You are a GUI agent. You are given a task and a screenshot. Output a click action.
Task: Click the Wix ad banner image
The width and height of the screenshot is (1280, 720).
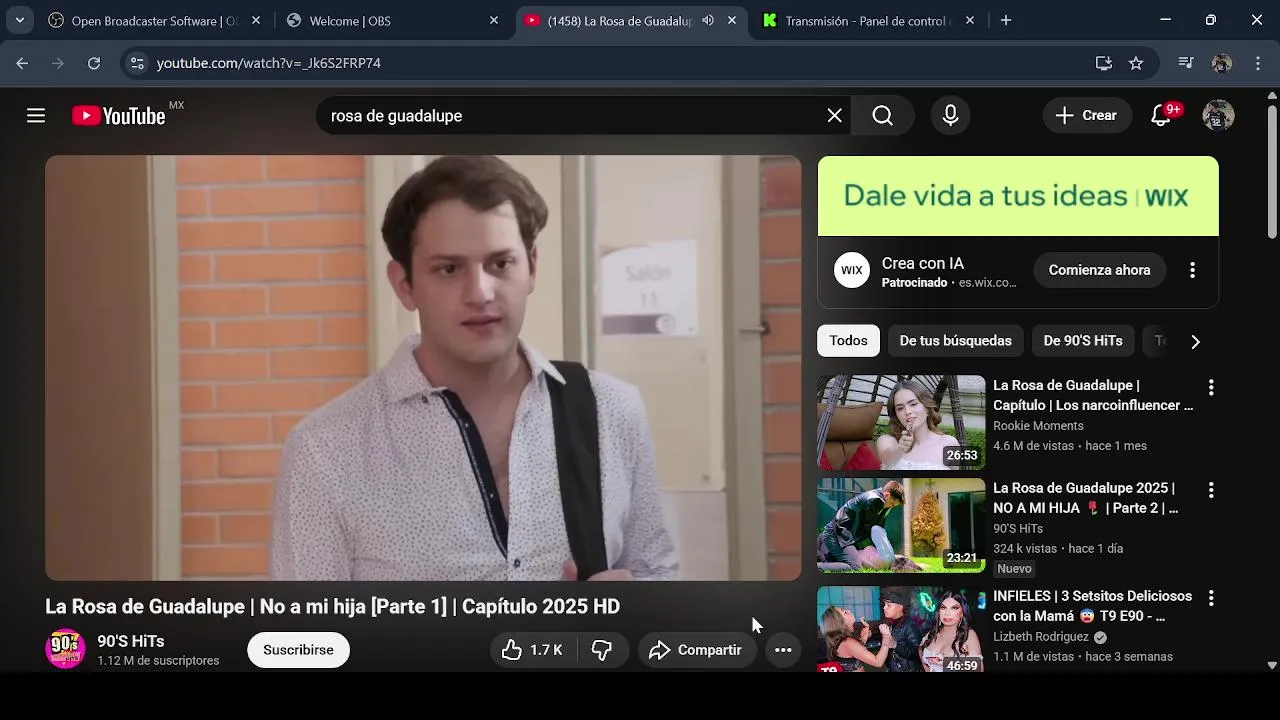pos(1018,196)
